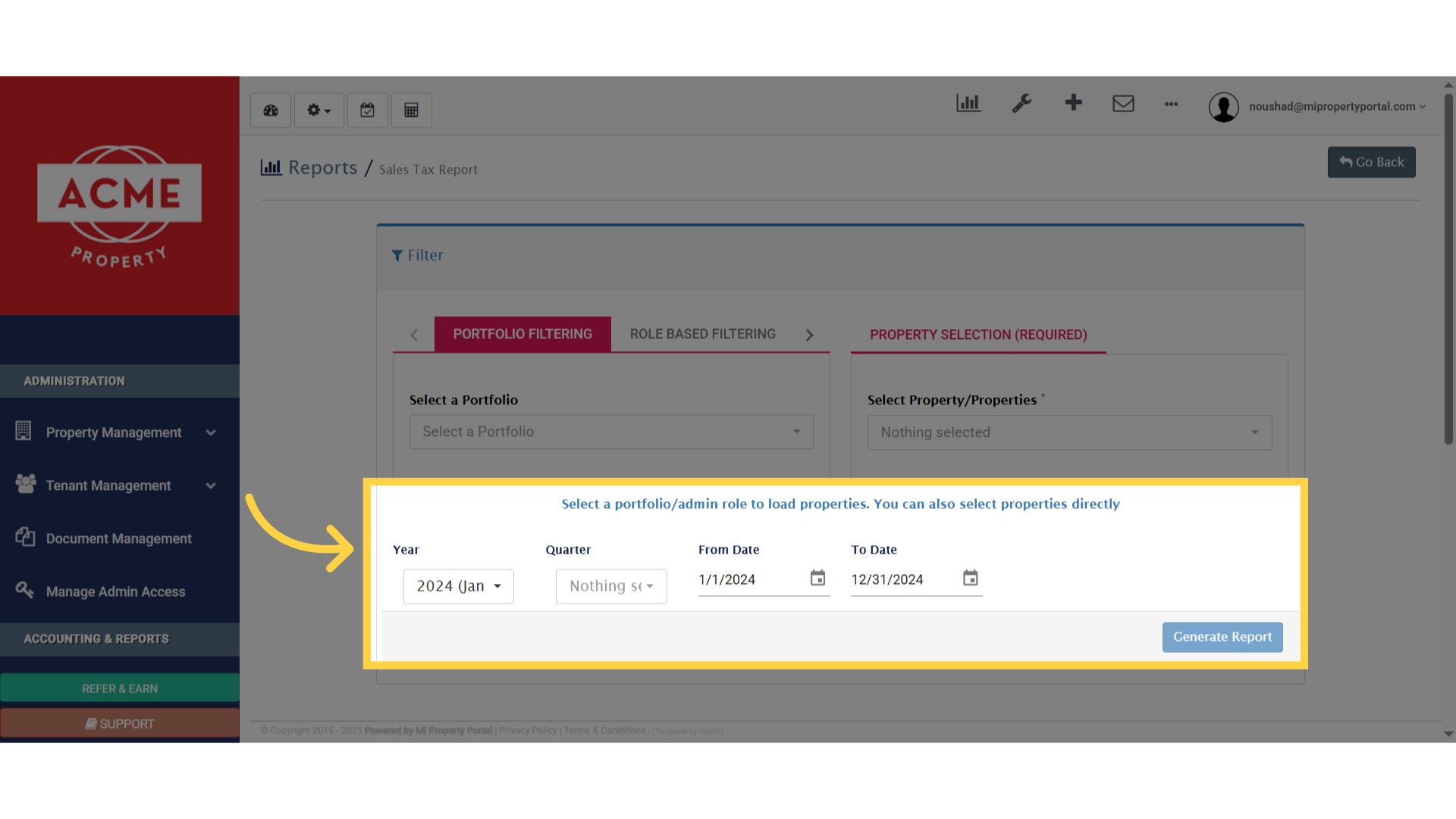
Task: Click the calendar check toolbar icon
Action: pos(368,111)
